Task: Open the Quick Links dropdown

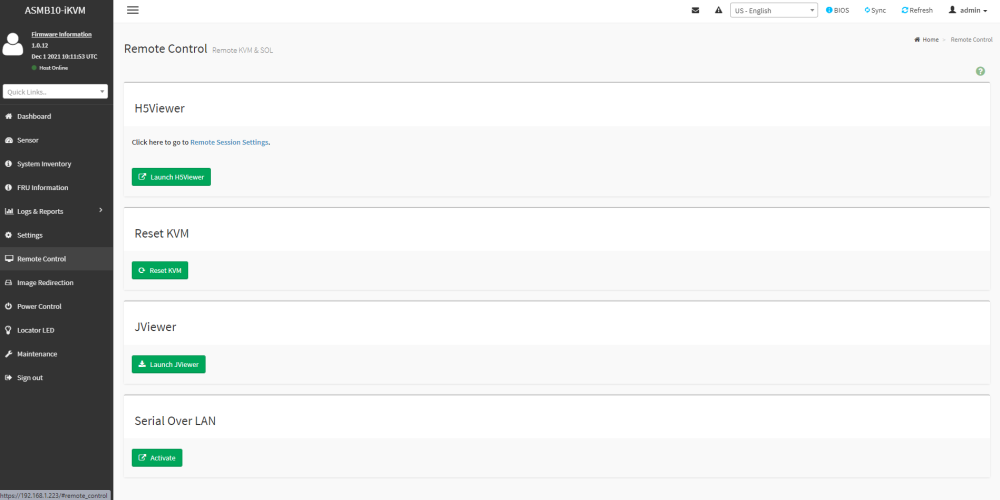Action: click(x=55, y=92)
